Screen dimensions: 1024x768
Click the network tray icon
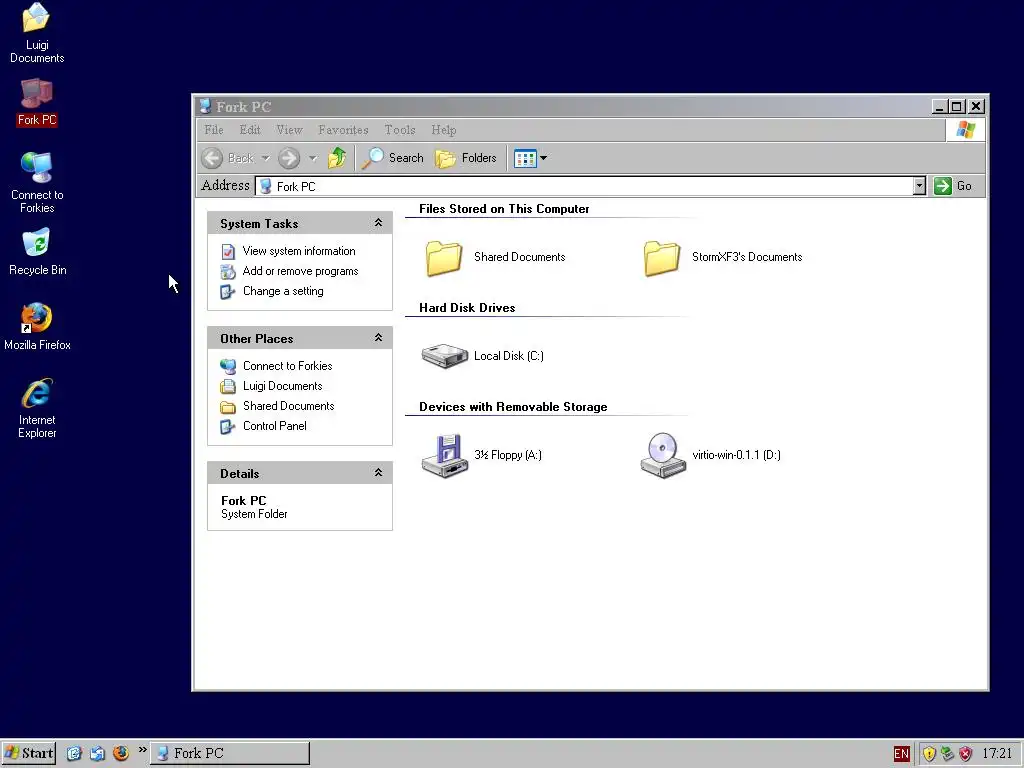point(947,754)
